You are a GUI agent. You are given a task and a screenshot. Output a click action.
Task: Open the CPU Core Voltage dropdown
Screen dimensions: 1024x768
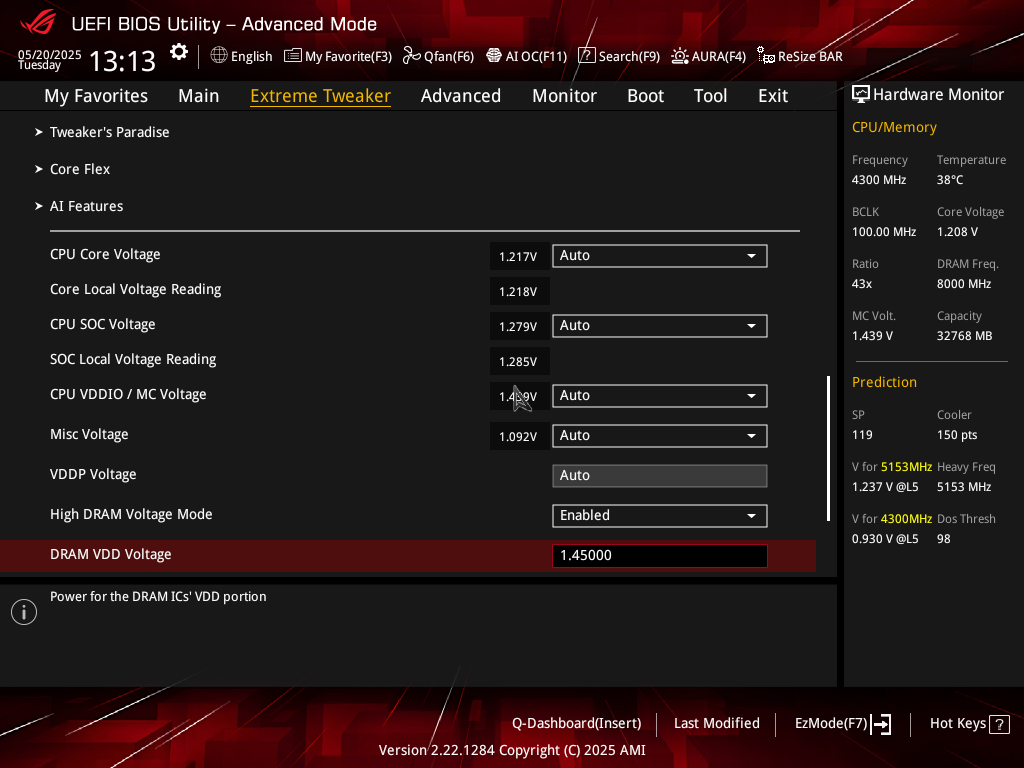pos(660,255)
